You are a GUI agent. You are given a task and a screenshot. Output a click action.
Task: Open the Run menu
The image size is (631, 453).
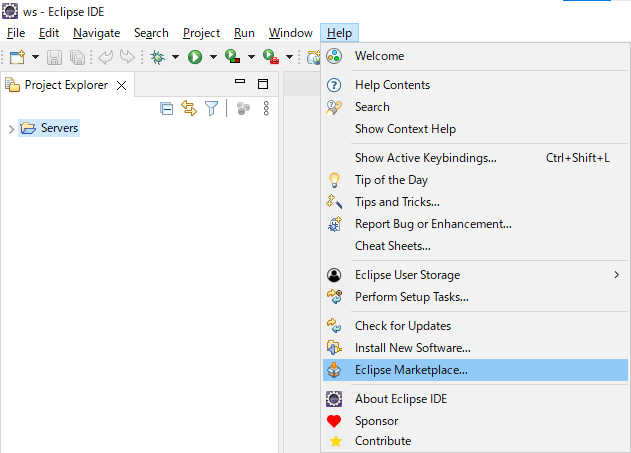click(244, 33)
